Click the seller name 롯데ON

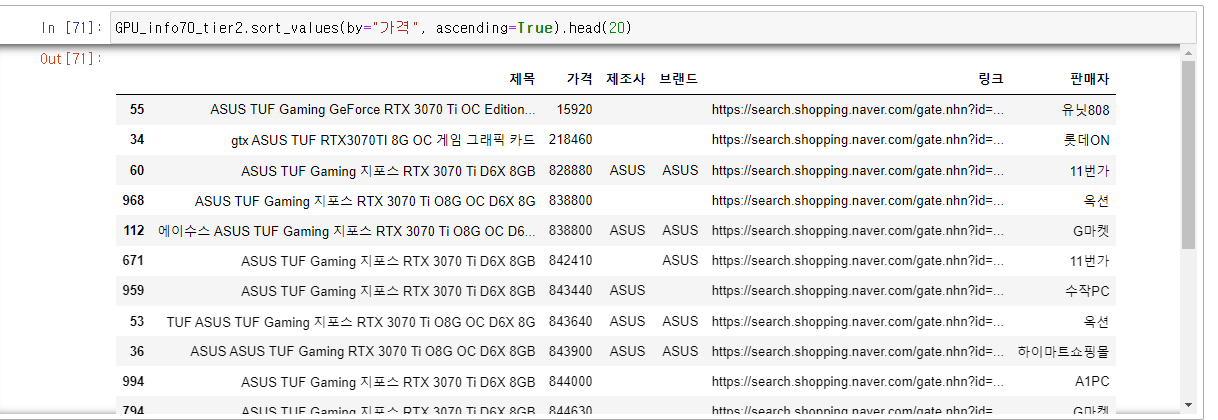coord(1087,139)
